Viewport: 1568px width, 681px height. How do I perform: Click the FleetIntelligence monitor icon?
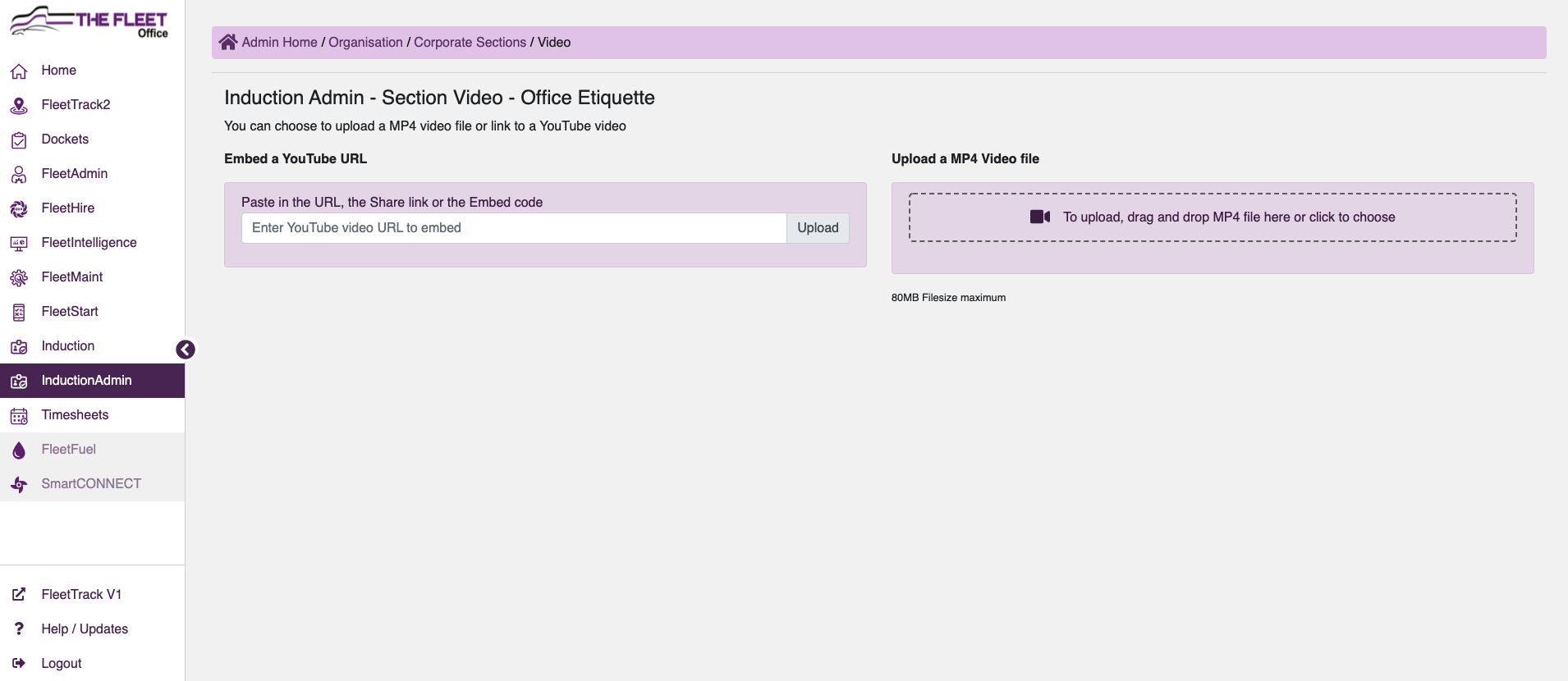coord(19,244)
